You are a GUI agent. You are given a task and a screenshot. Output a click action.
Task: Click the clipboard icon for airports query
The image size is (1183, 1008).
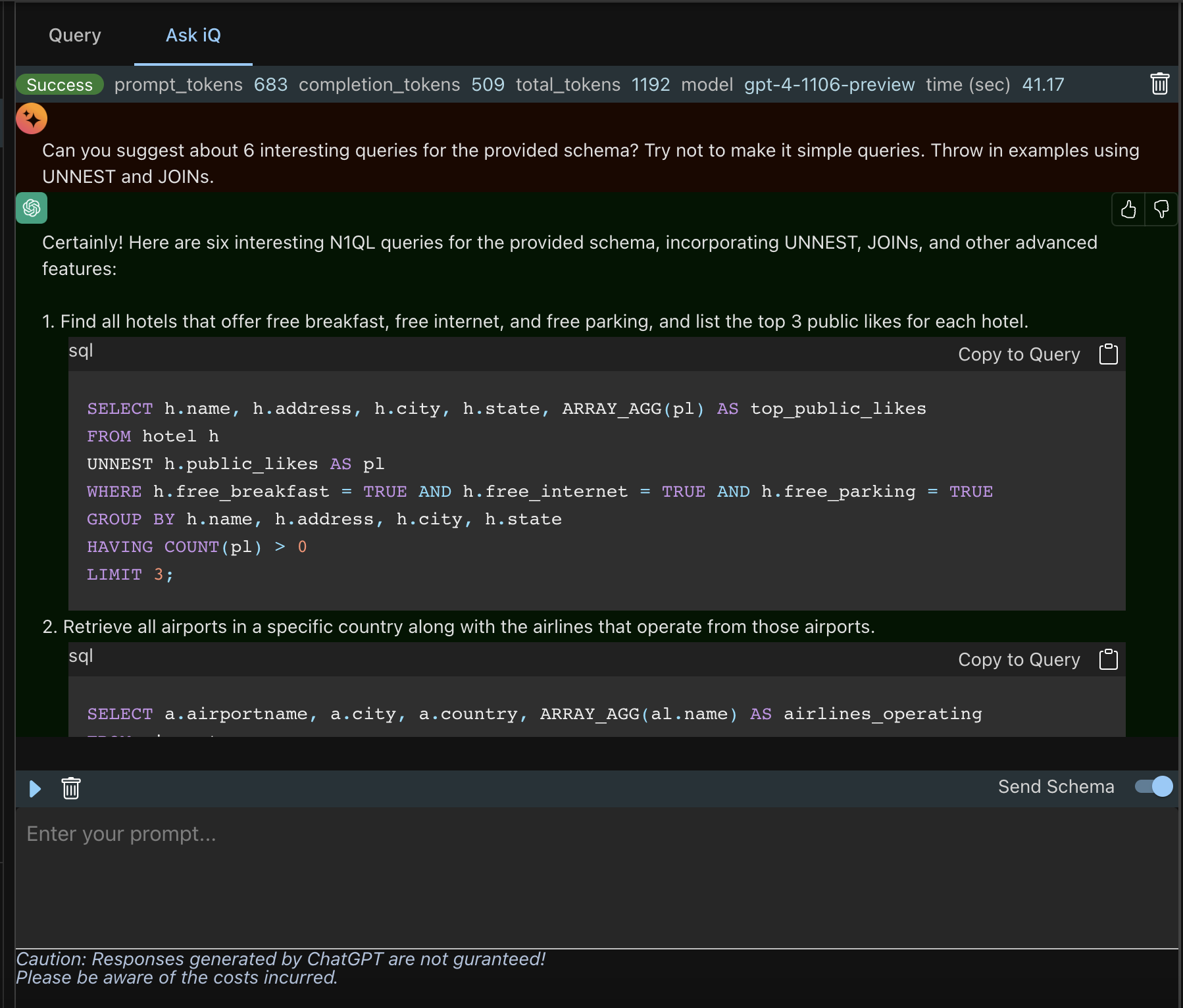click(x=1109, y=659)
